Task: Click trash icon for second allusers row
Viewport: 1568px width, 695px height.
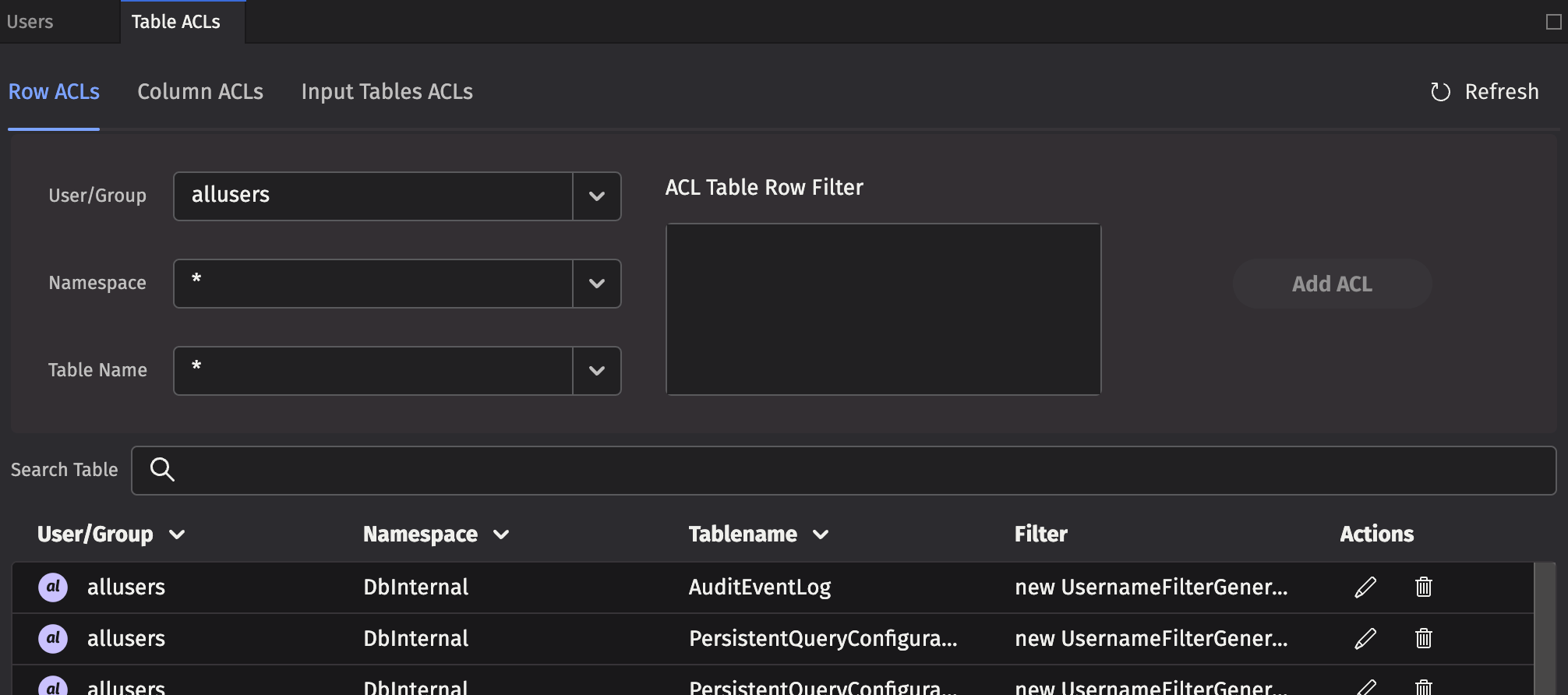Action: [1423, 638]
